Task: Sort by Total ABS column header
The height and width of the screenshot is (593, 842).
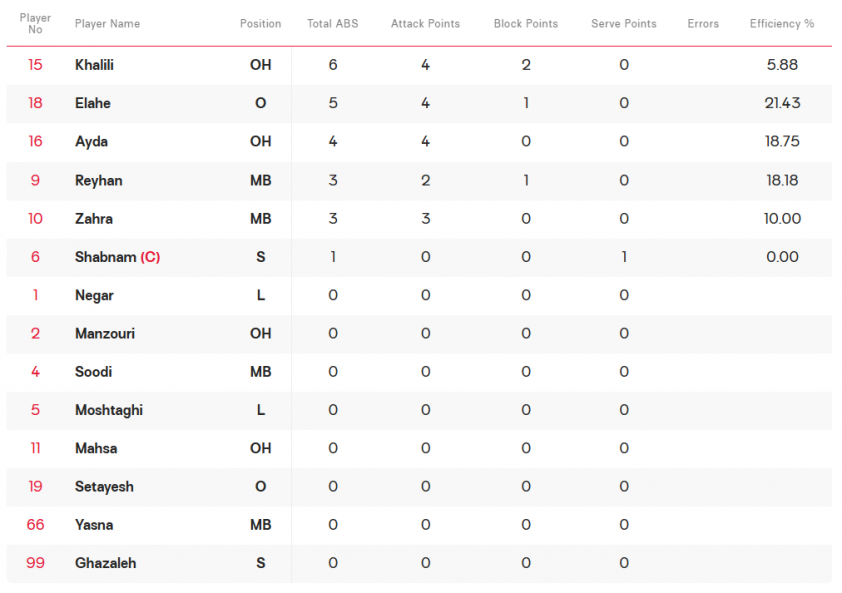Action: (332, 24)
